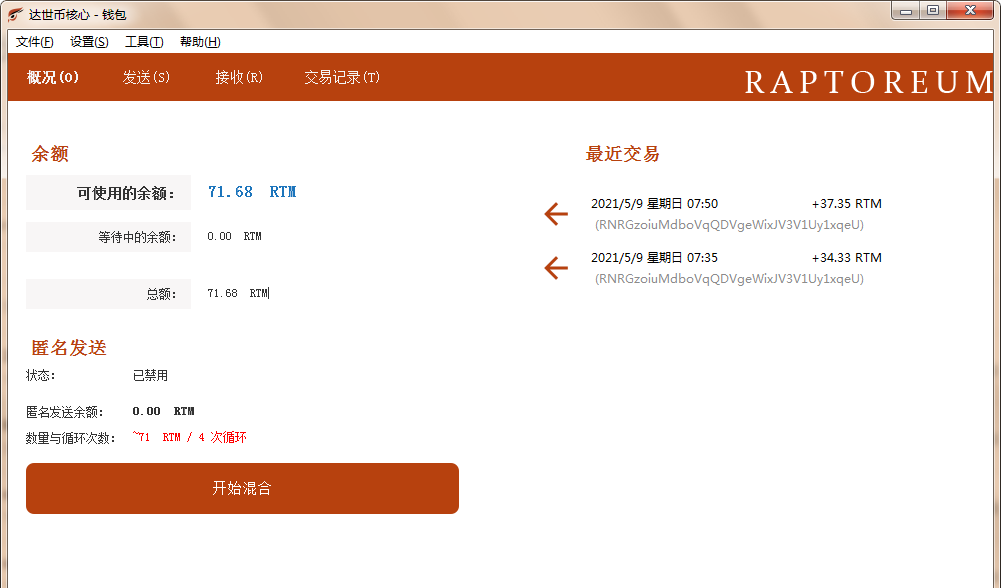
Task: Click the incoming arrow icon for 07:50 transaction
Action: click(556, 214)
